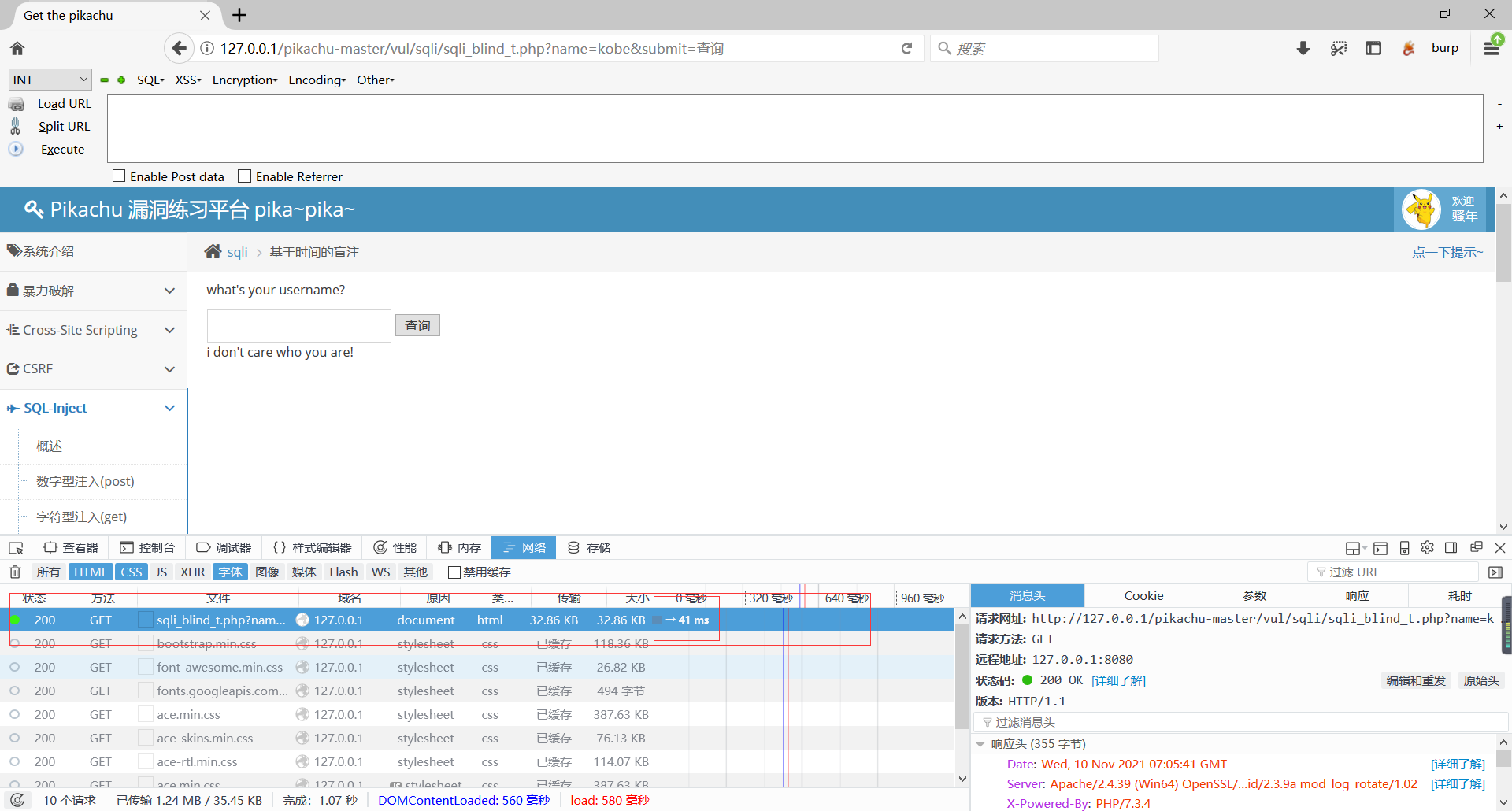The width and height of the screenshot is (1512, 811).
Task: Click the page info icon in URL bar
Action: point(207,49)
